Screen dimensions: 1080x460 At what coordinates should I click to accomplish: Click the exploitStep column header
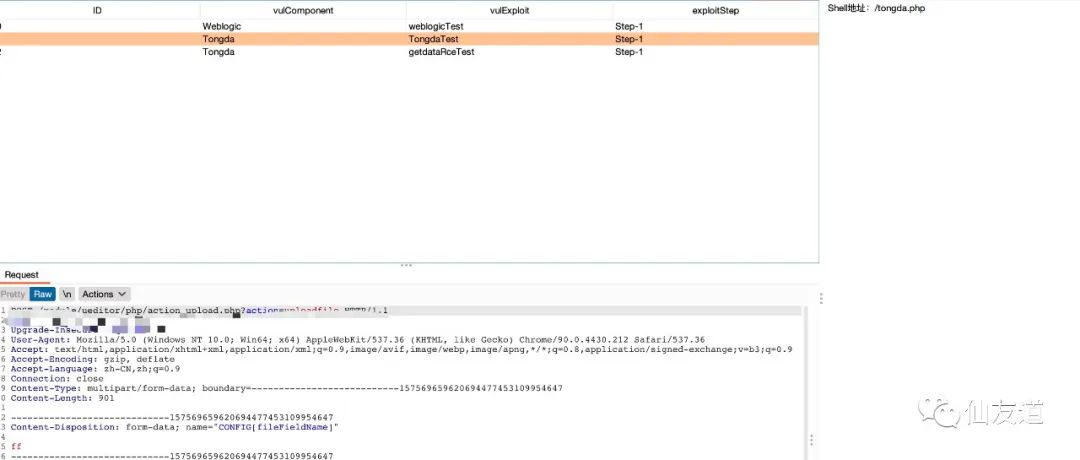(x=715, y=10)
